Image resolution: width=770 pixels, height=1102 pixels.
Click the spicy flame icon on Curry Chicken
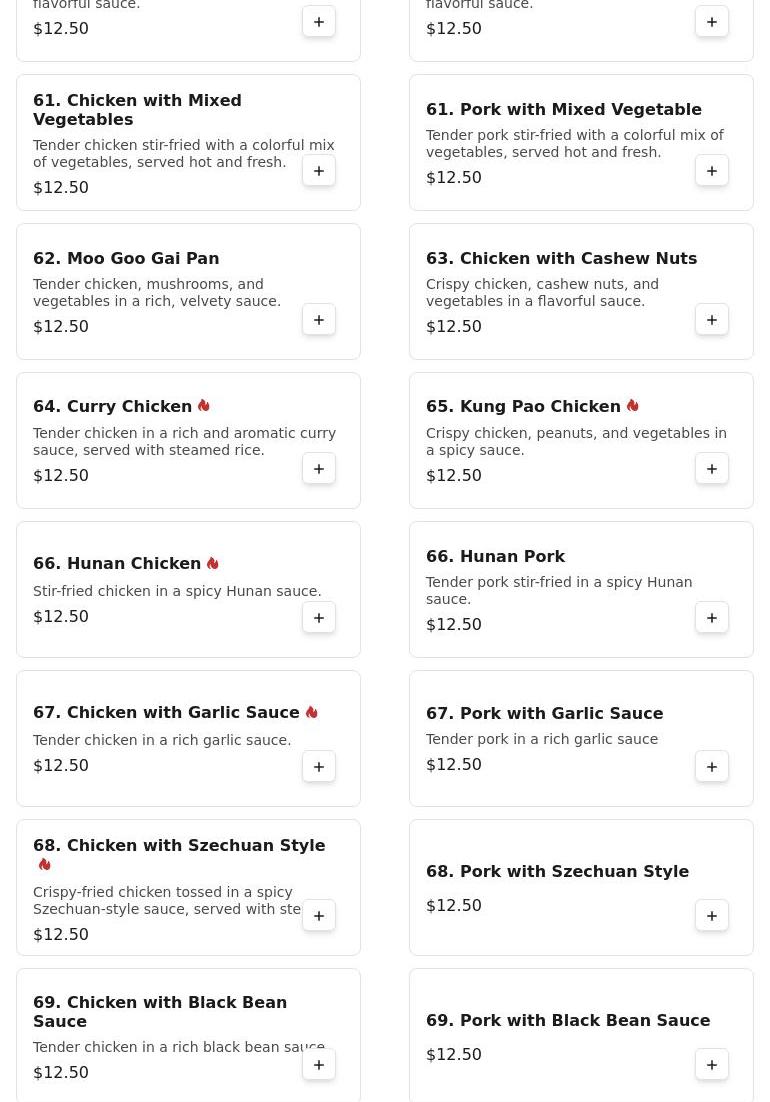click(x=204, y=406)
